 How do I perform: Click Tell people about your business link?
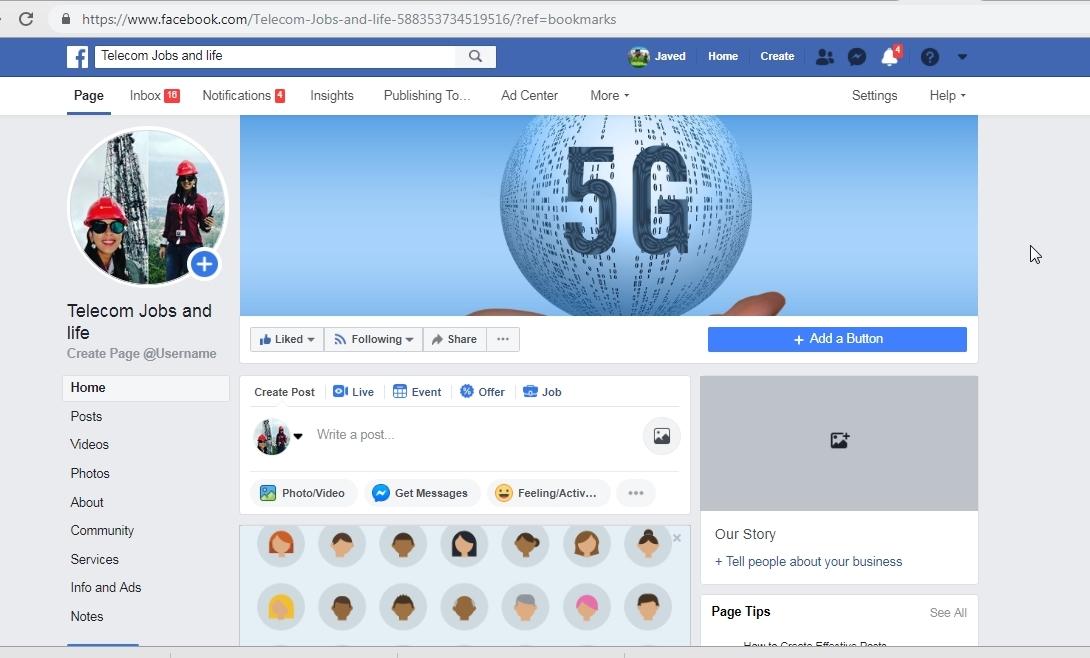coord(808,561)
